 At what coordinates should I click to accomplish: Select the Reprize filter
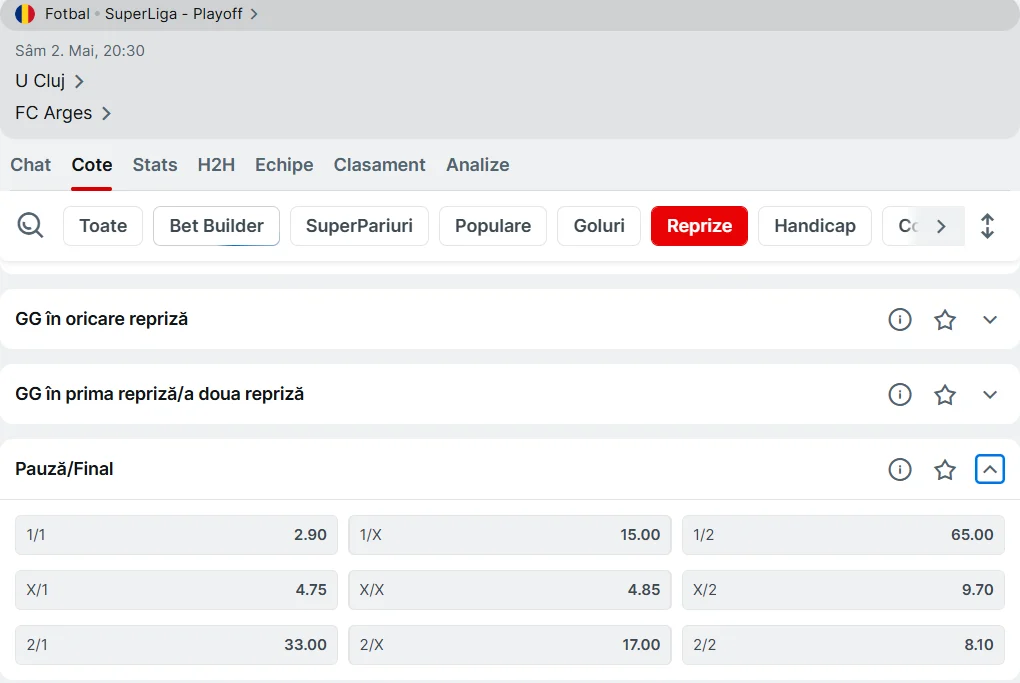699,226
